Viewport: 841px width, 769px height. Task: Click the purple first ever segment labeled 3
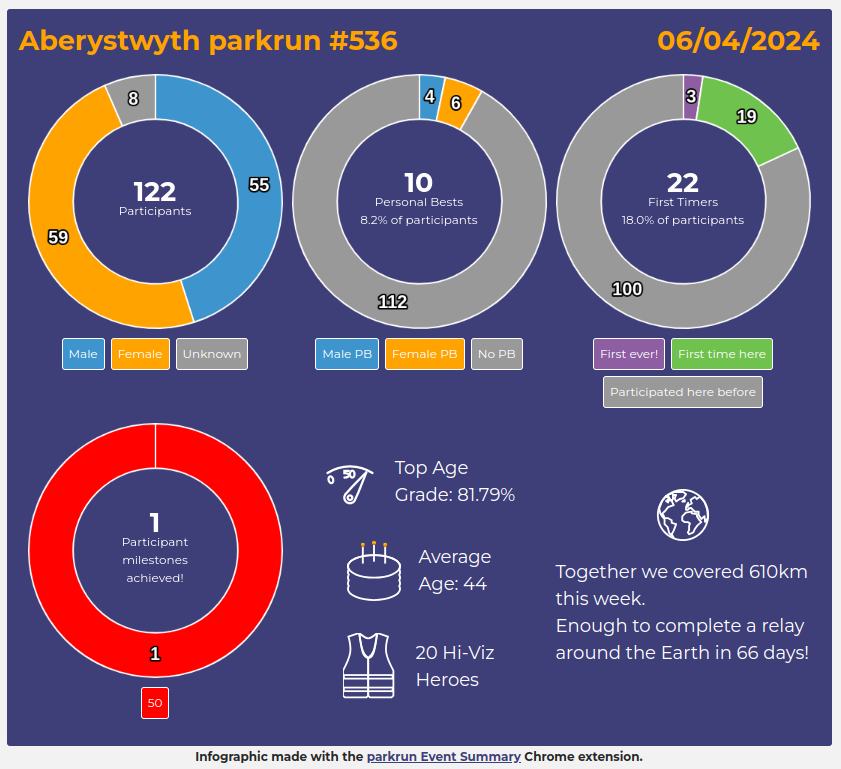pyautogui.click(x=691, y=97)
